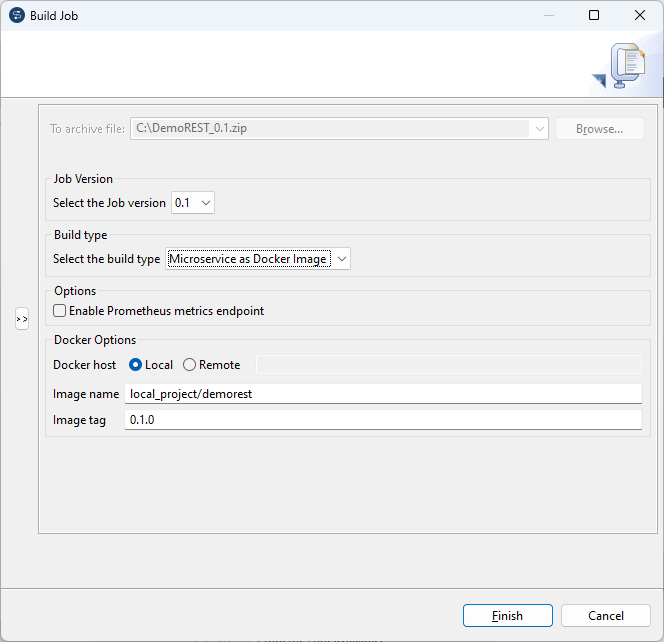Maximize the Build Job window
Image resolution: width=664 pixels, height=642 pixels.
pyautogui.click(x=594, y=15)
